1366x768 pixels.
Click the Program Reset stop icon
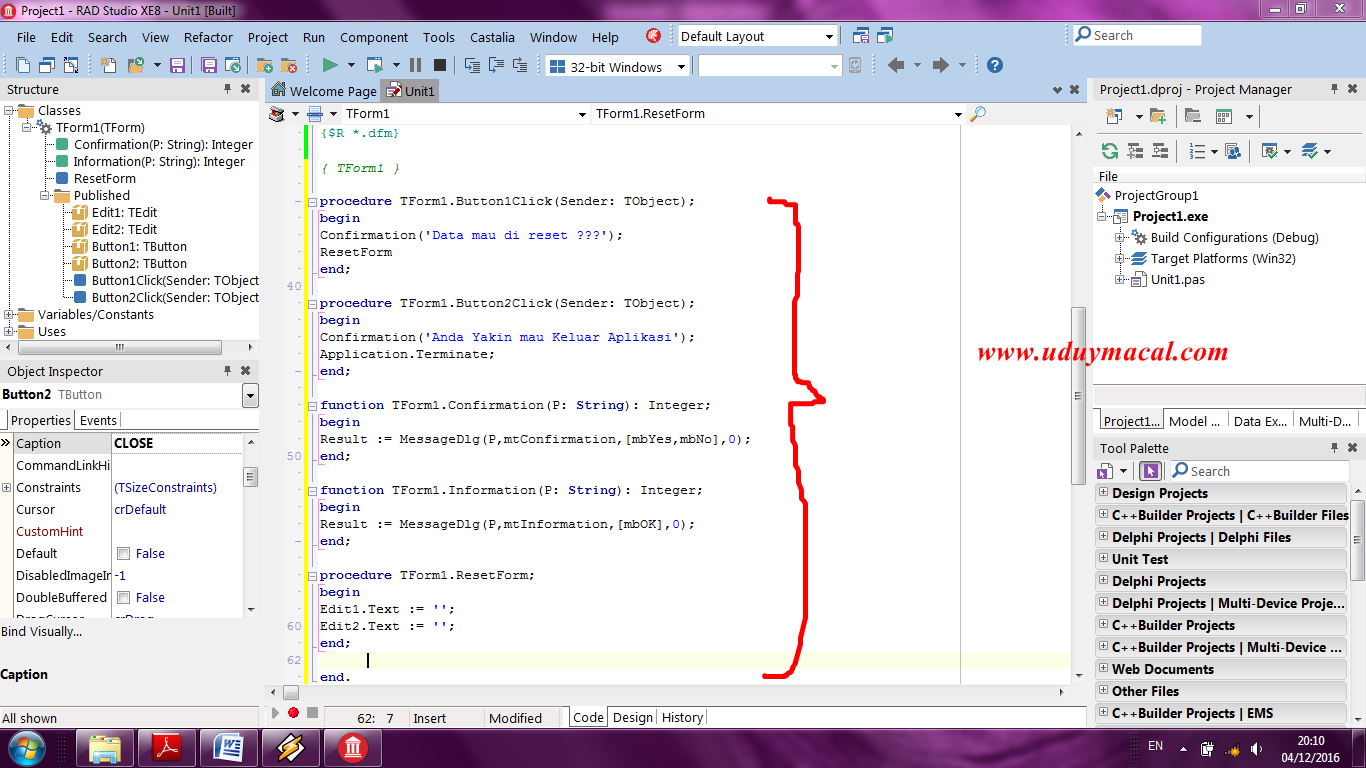439,66
